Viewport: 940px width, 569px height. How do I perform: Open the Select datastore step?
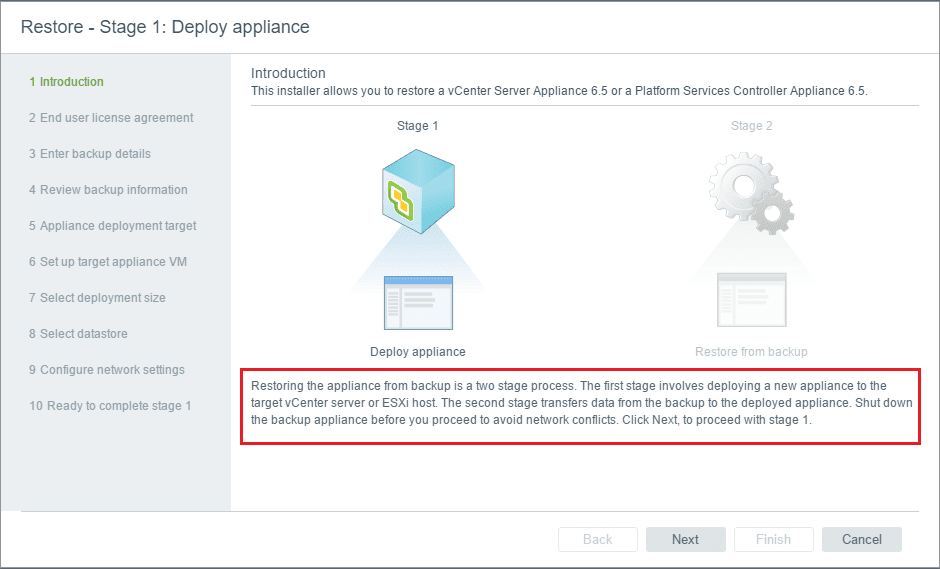coord(78,334)
